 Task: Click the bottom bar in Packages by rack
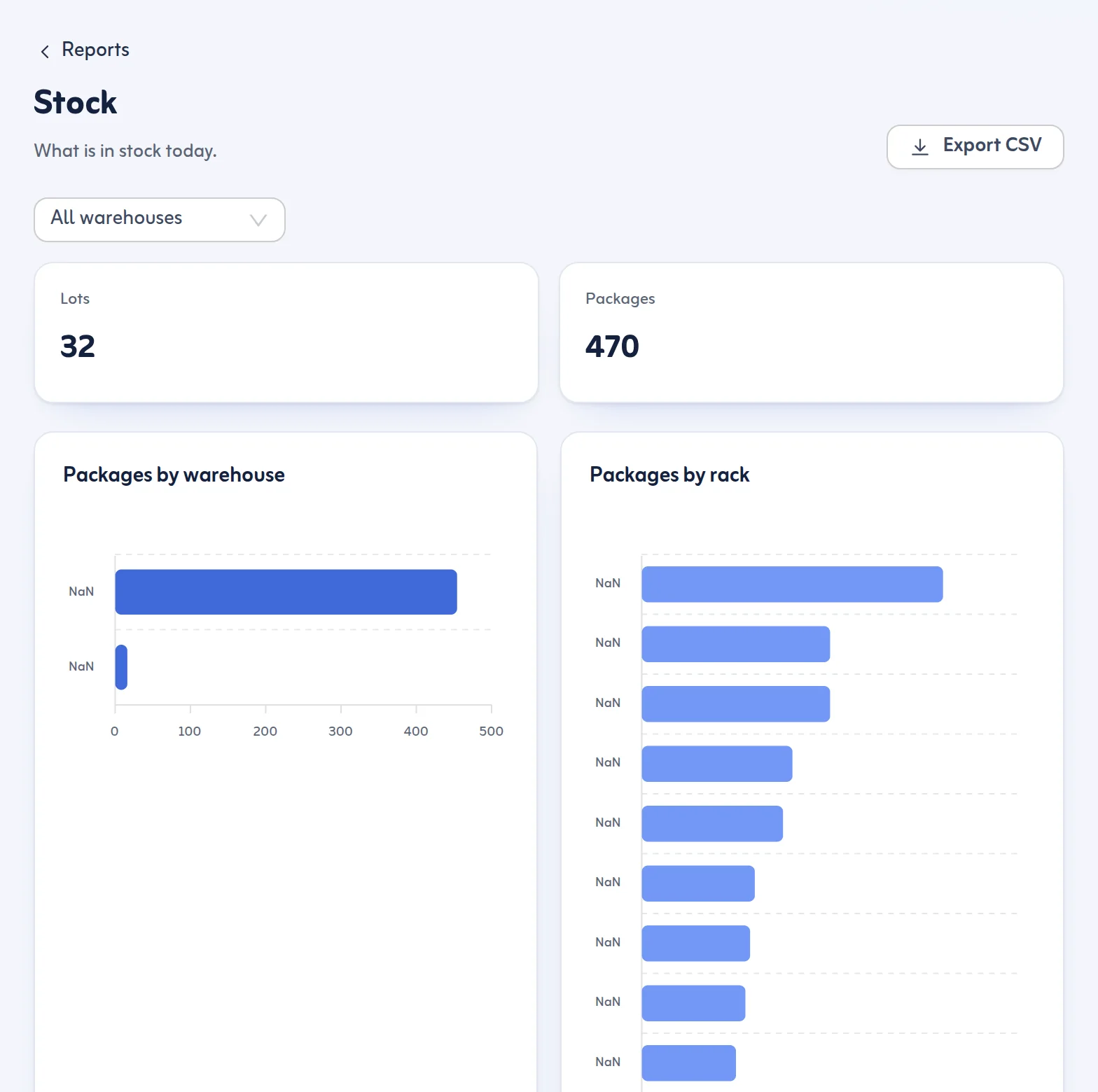point(688,1063)
